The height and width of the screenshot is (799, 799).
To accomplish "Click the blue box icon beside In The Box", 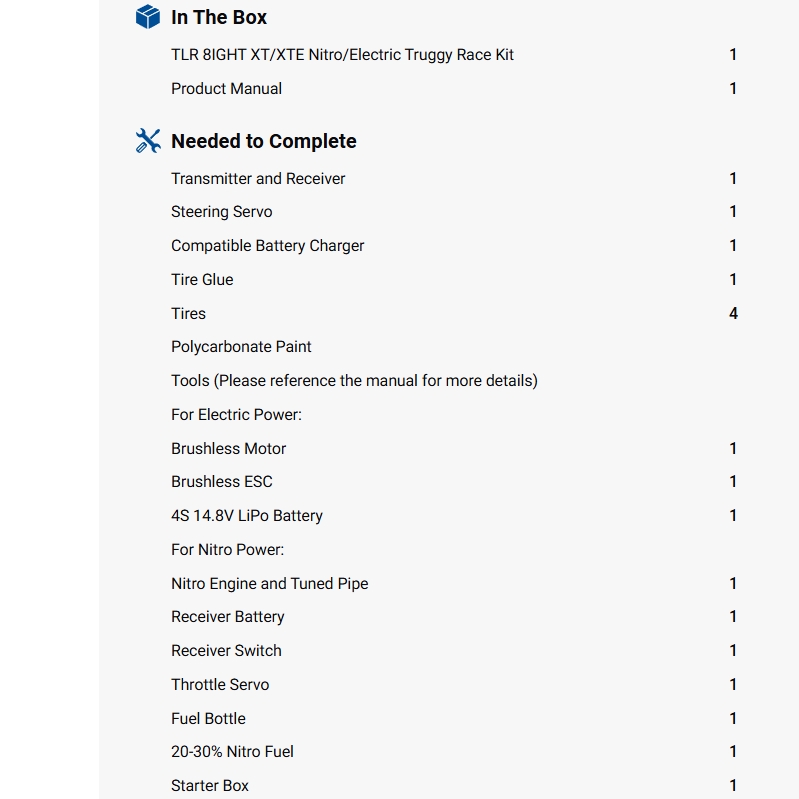I will [148, 17].
